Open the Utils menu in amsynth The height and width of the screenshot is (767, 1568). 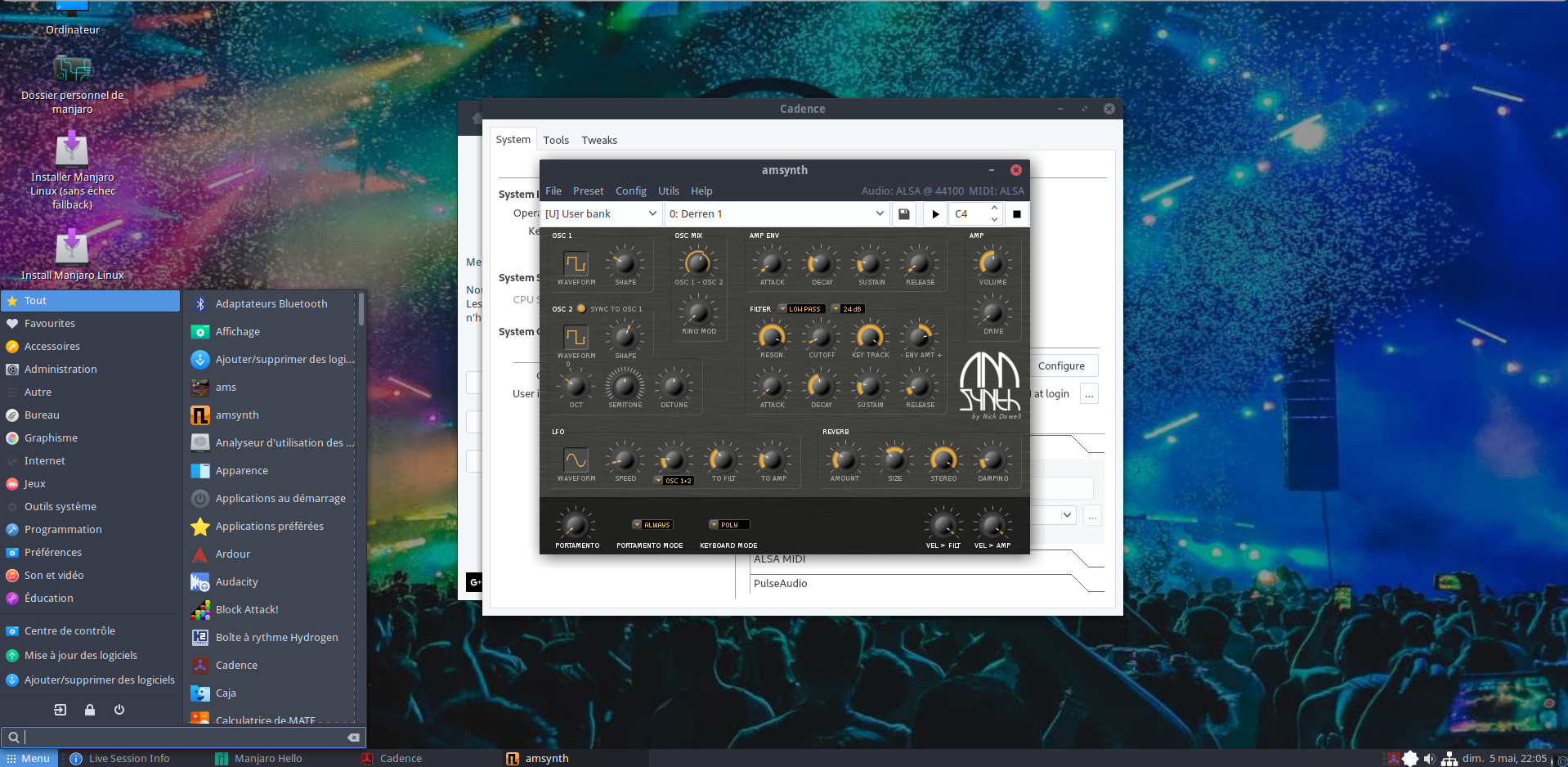click(x=669, y=191)
